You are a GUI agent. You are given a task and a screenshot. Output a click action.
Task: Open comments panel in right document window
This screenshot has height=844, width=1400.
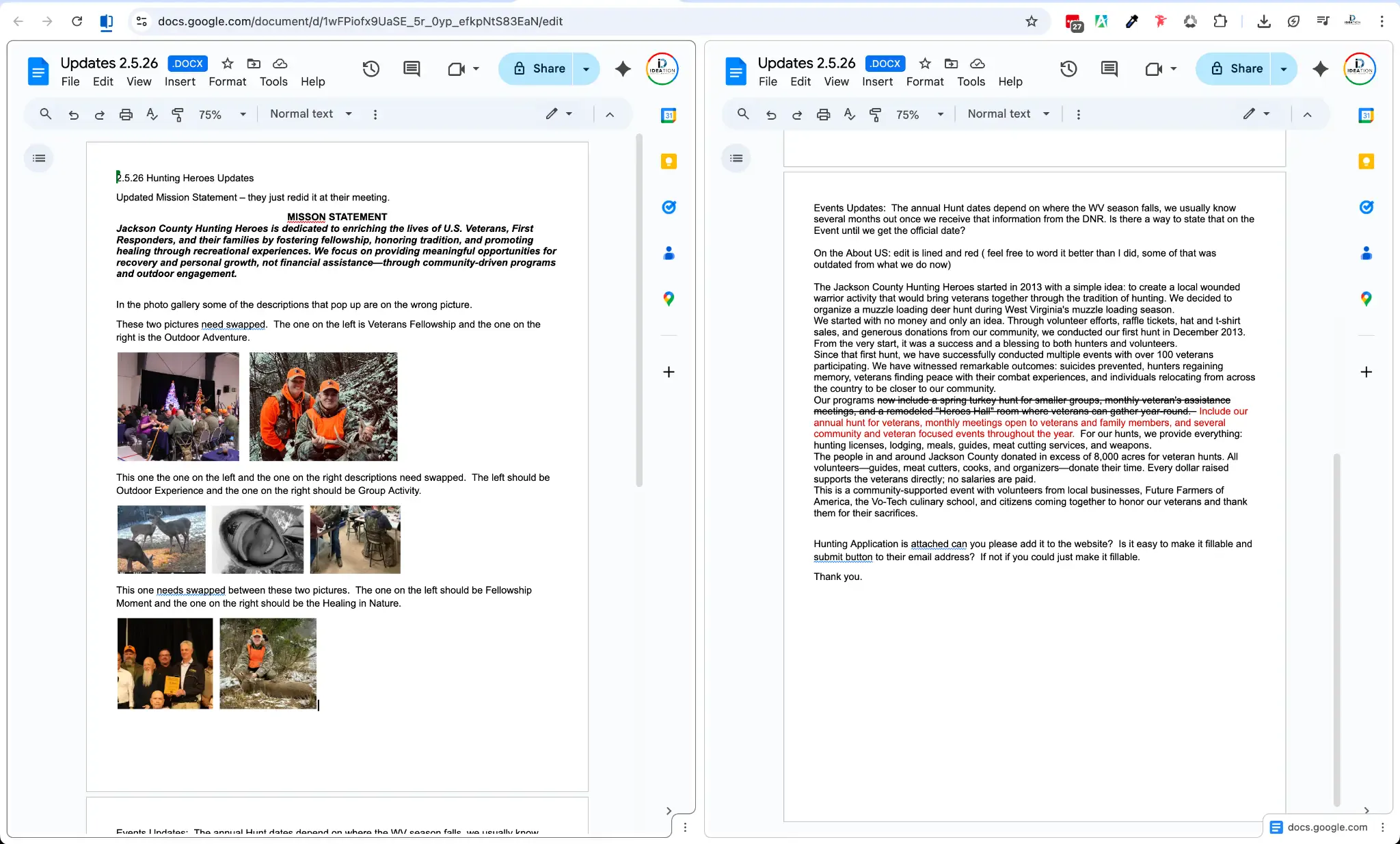tap(1109, 68)
